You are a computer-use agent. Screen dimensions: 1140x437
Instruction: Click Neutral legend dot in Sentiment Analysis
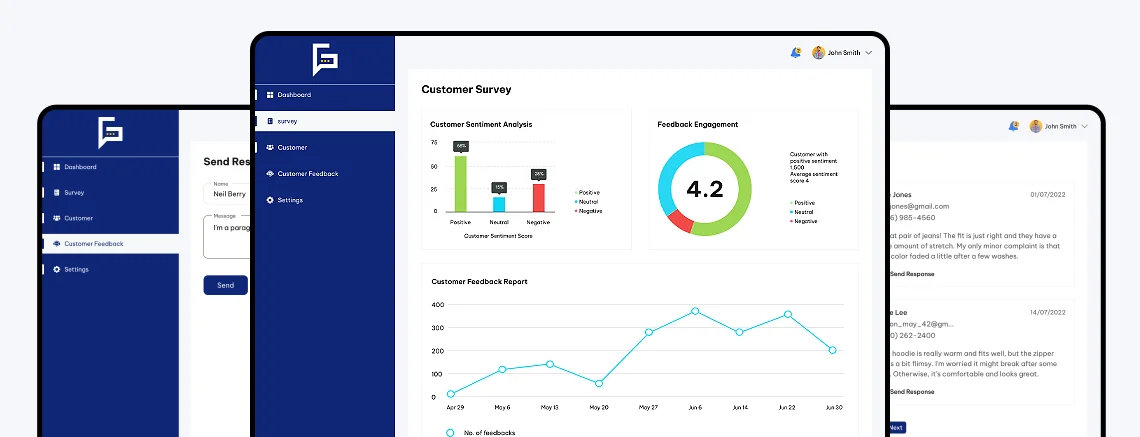[x=576, y=202]
